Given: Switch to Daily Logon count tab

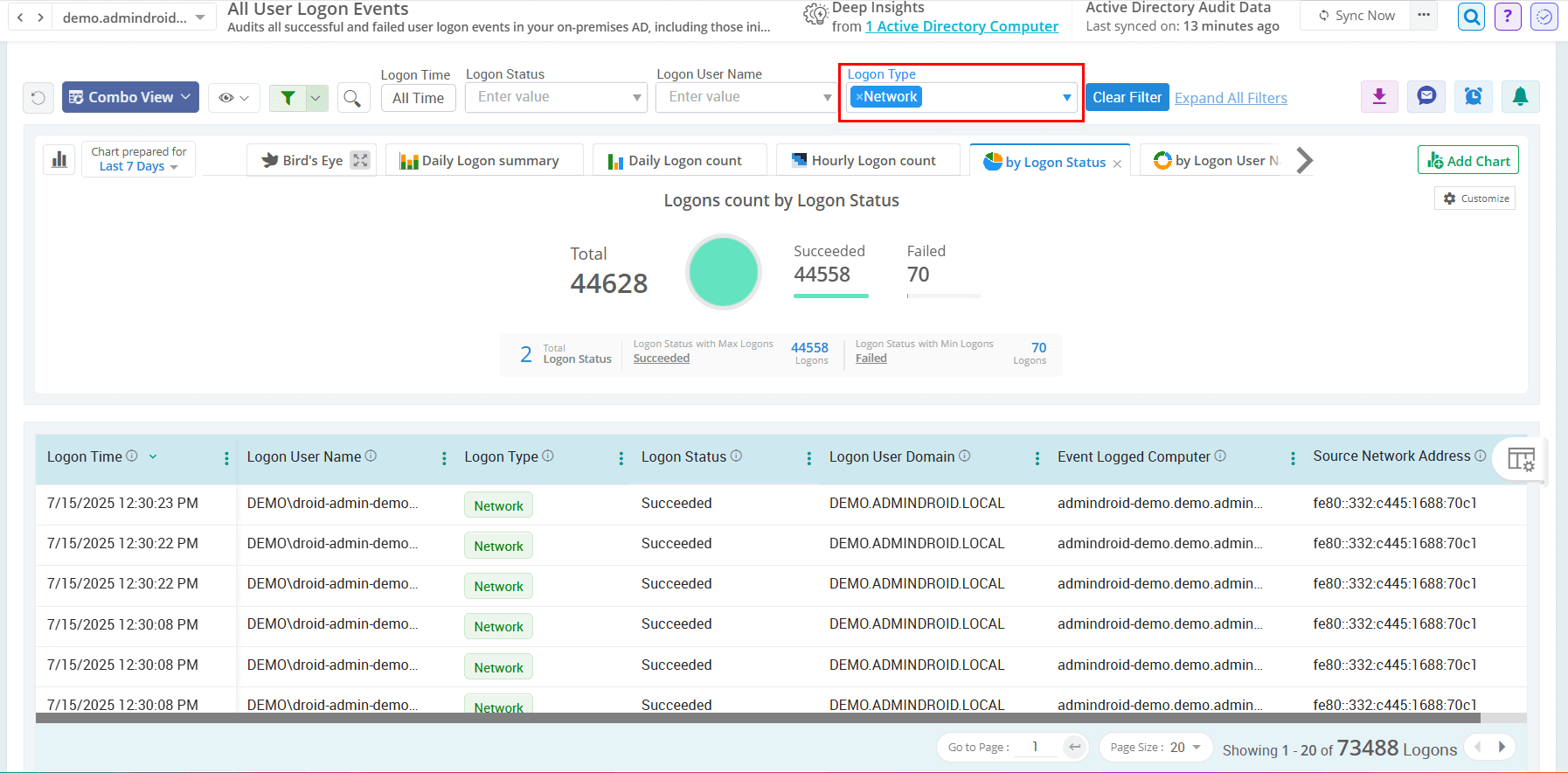Looking at the screenshot, I should tap(679, 160).
